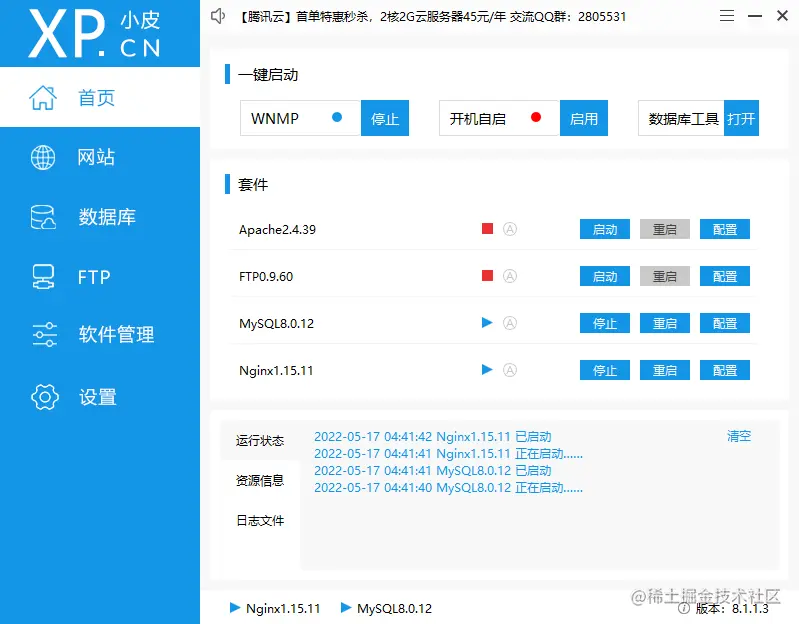Stop the WNMP one-click service
The height and width of the screenshot is (624, 799).
(385, 118)
